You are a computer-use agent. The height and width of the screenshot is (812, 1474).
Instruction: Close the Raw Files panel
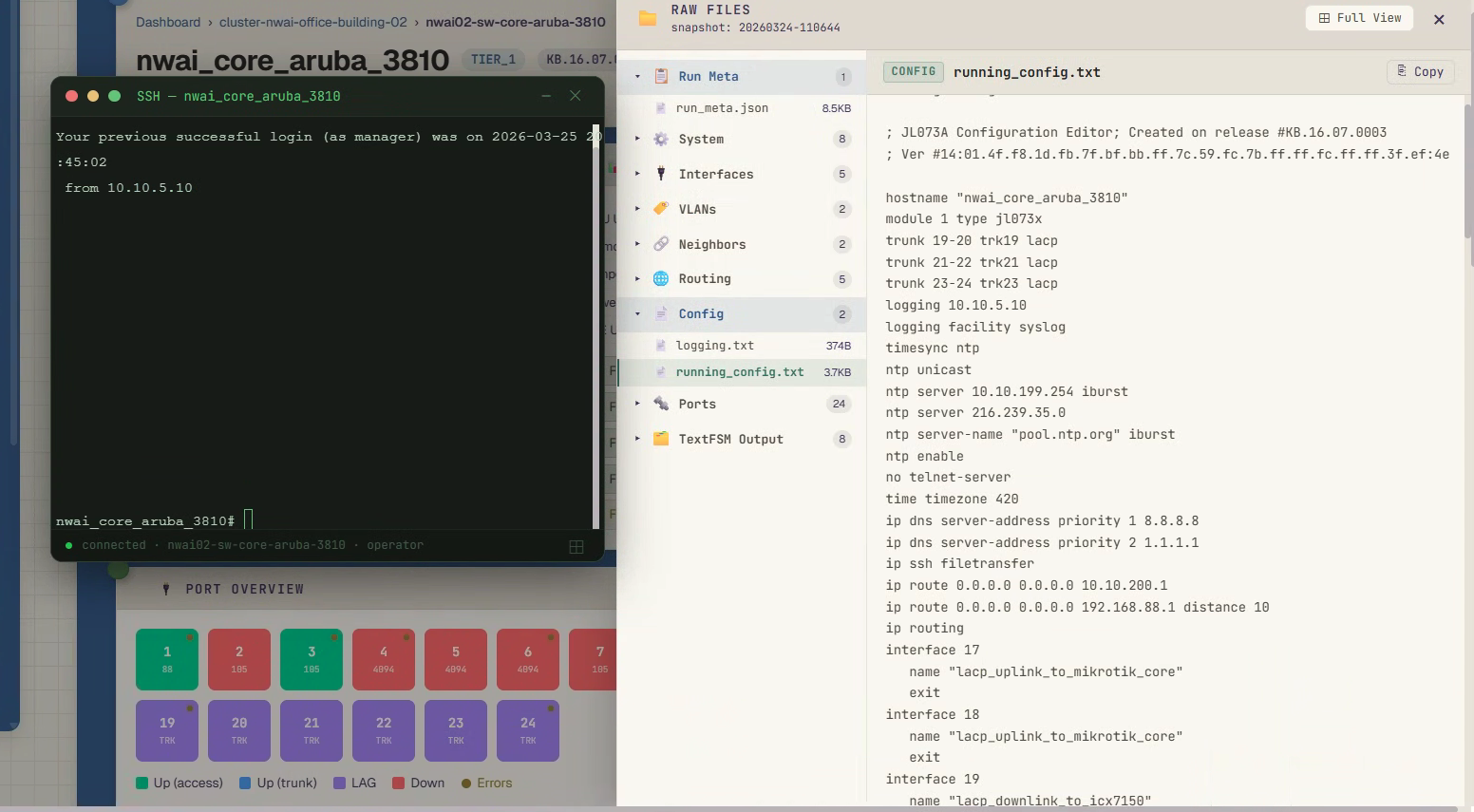pyautogui.click(x=1439, y=19)
